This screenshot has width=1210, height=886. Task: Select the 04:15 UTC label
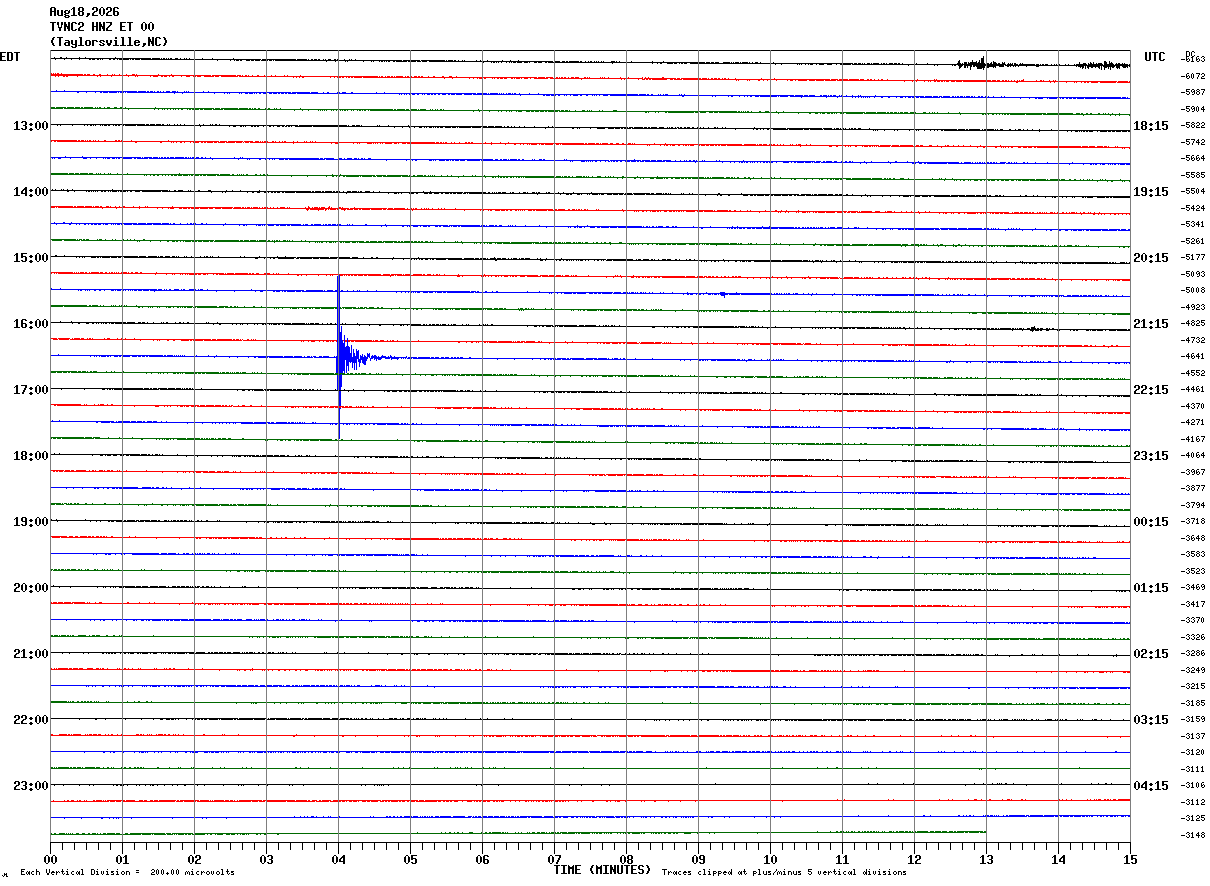point(1151,785)
